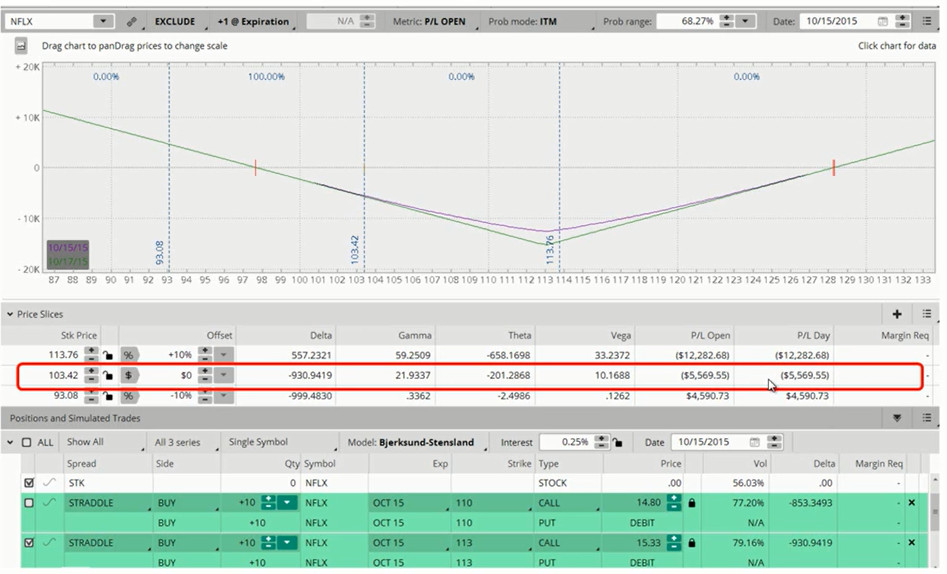Click chart-line icon in STK row
Image resolution: width=947 pixels, height=574 pixels.
click(49, 483)
